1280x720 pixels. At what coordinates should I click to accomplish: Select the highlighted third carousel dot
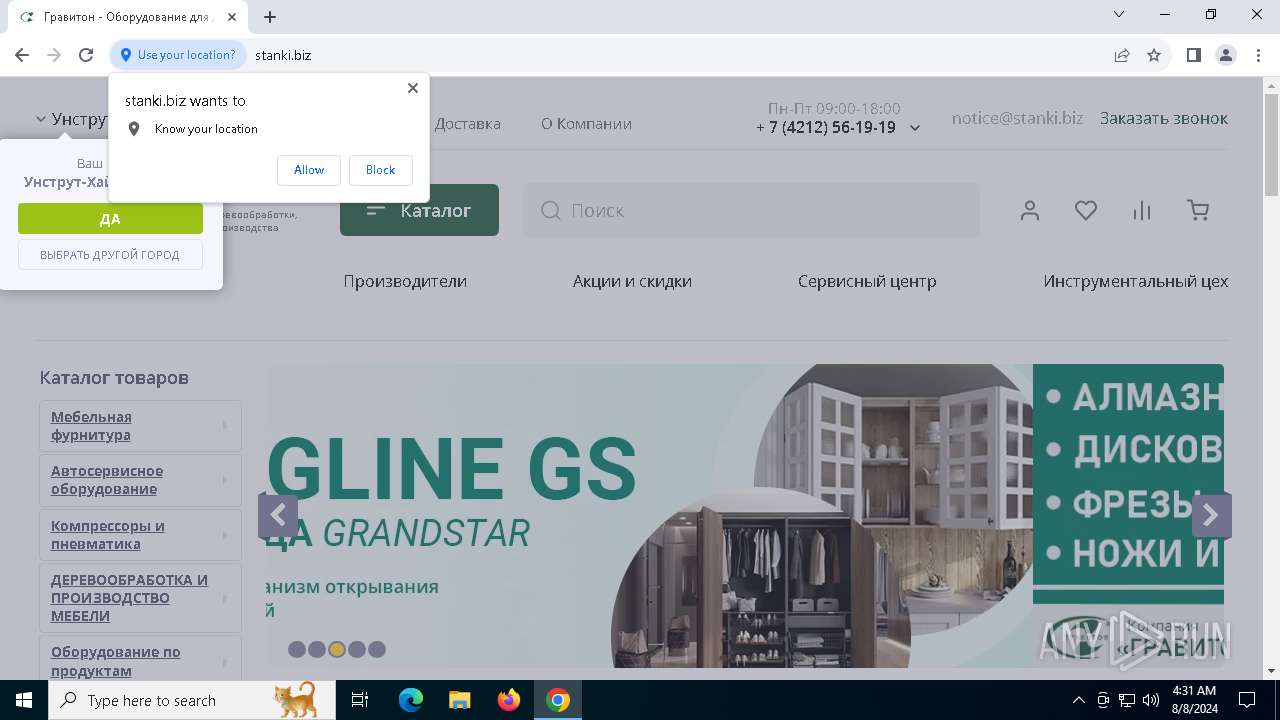click(x=337, y=650)
